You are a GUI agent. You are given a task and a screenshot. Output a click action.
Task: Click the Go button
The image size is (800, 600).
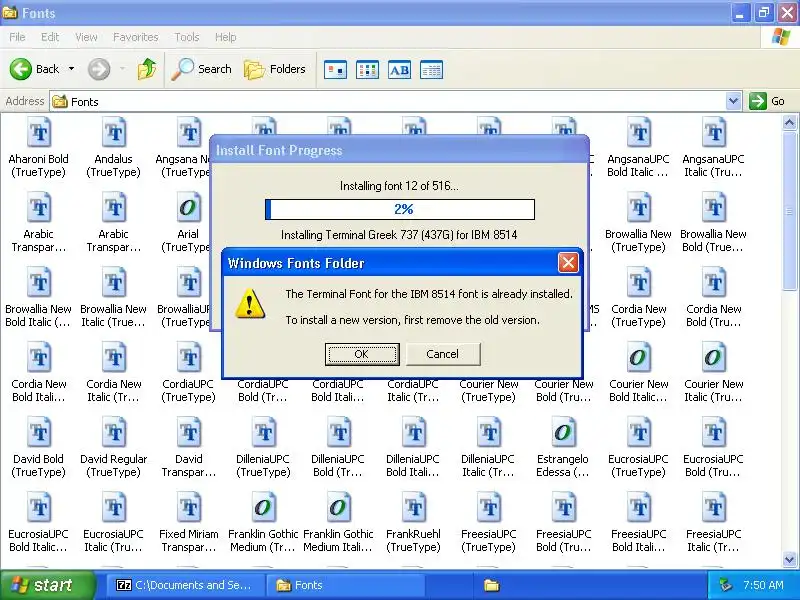coord(767,101)
